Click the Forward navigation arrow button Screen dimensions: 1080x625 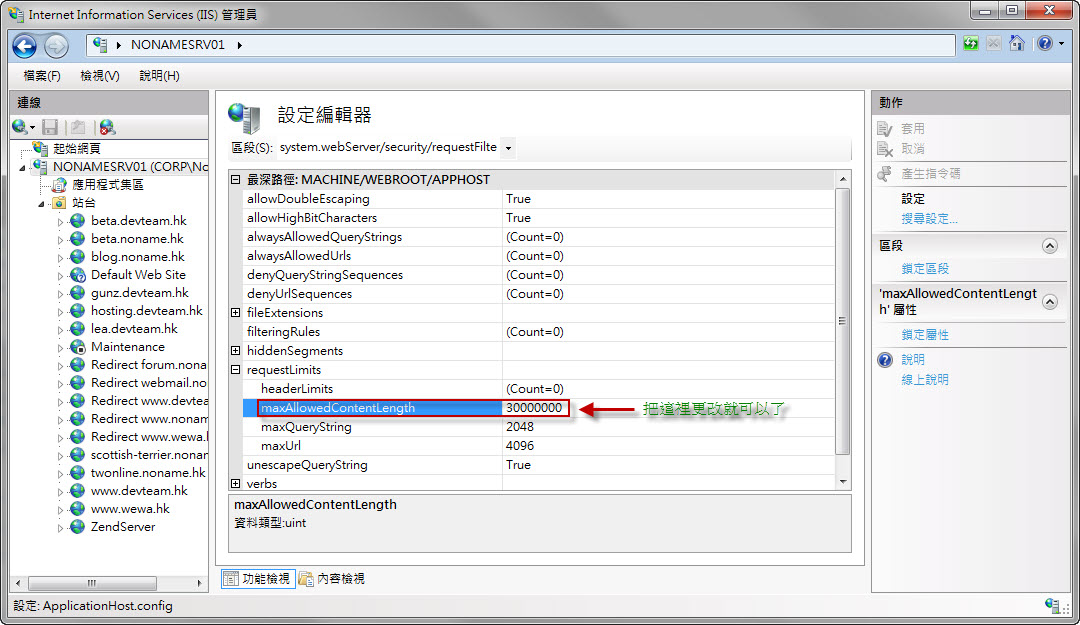[56, 46]
